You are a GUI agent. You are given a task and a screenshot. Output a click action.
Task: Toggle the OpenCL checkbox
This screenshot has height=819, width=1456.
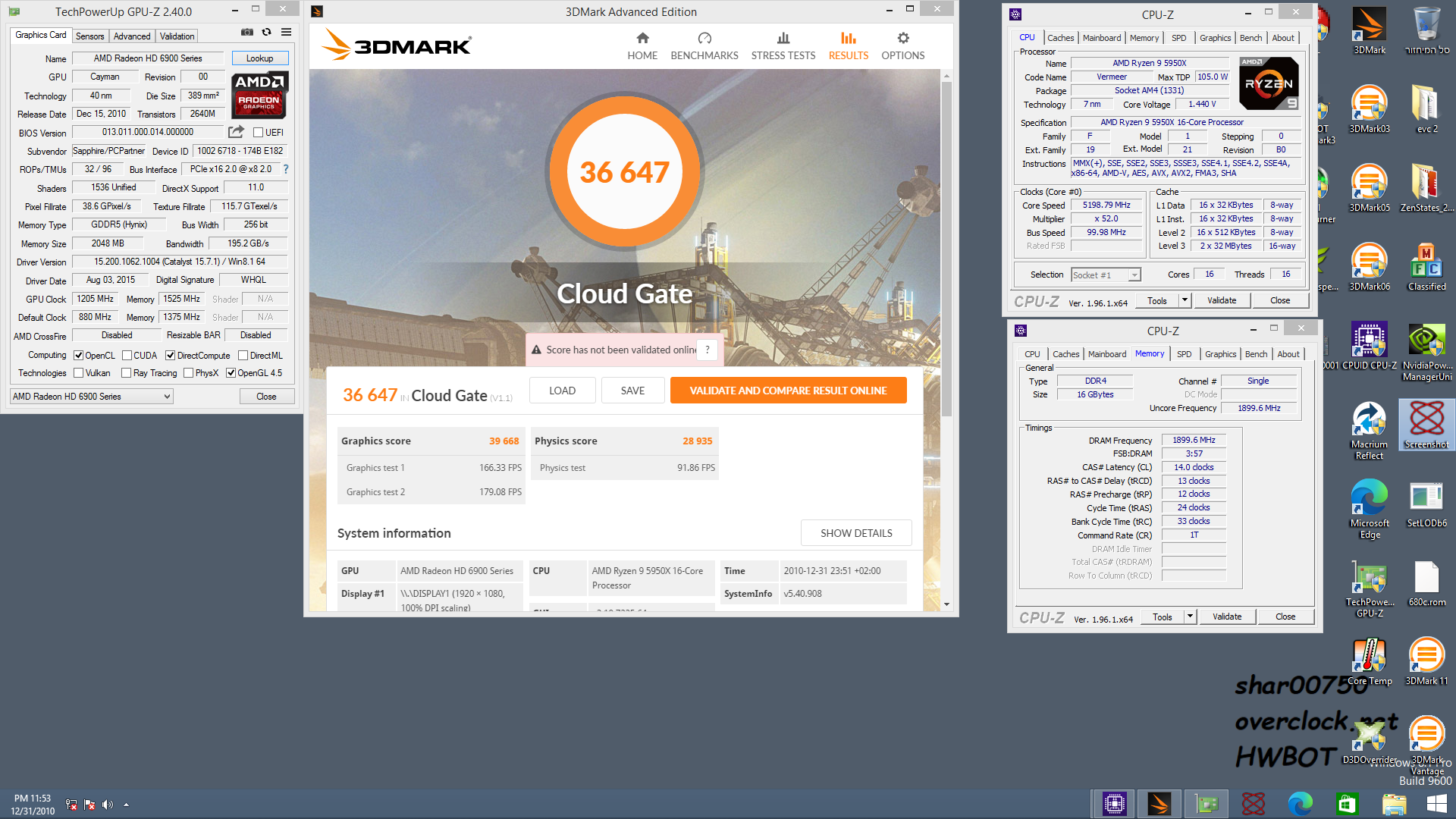point(78,356)
